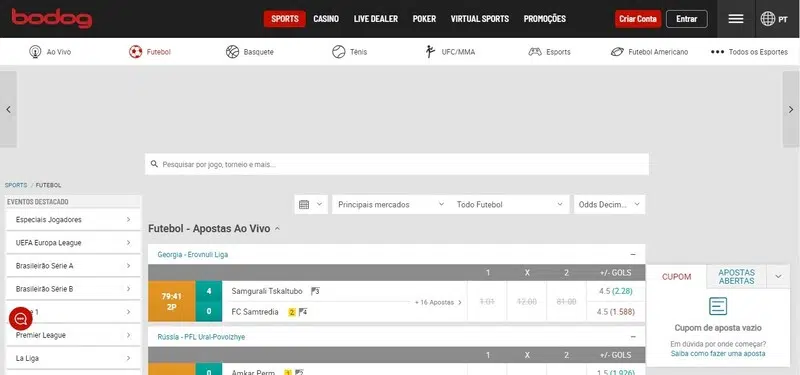The image size is (800, 375).
Task: Click the globe language icon
Action: [x=767, y=19]
